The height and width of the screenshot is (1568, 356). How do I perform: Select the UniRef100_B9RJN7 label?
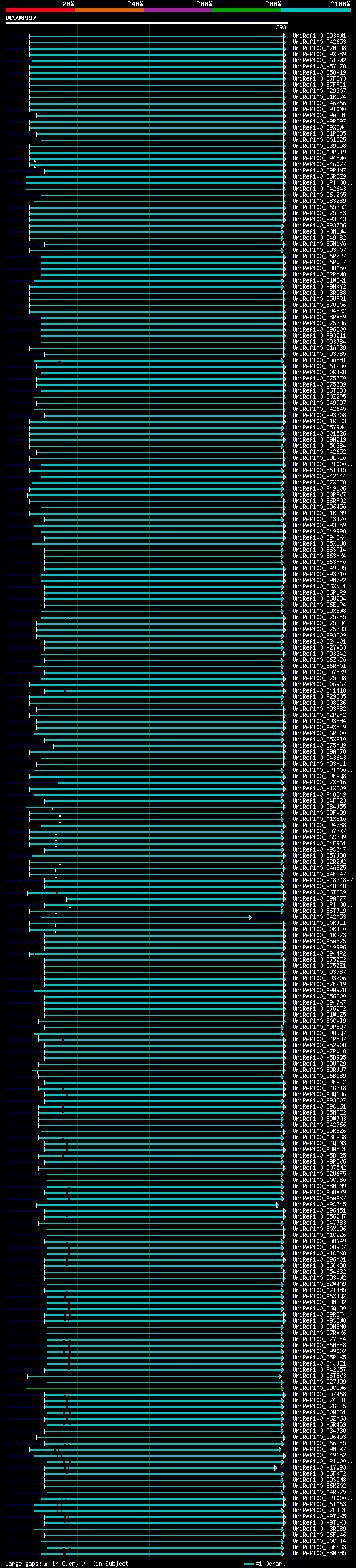(319, 170)
